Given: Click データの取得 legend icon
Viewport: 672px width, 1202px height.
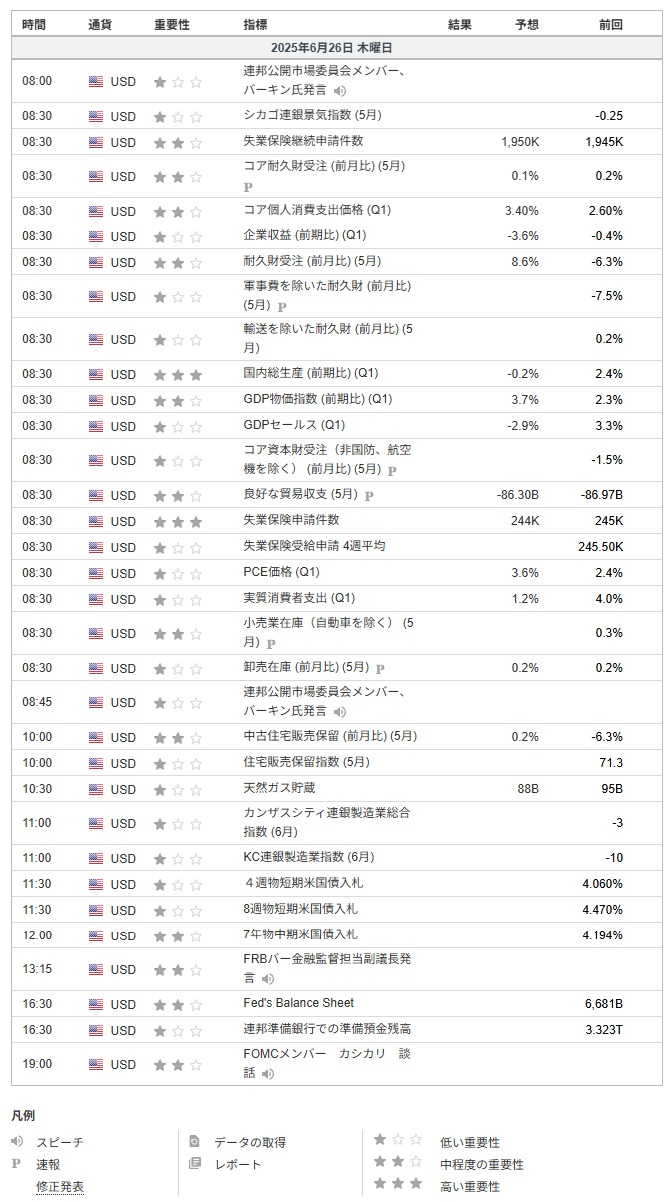Looking at the screenshot, I should point(195,1141).
